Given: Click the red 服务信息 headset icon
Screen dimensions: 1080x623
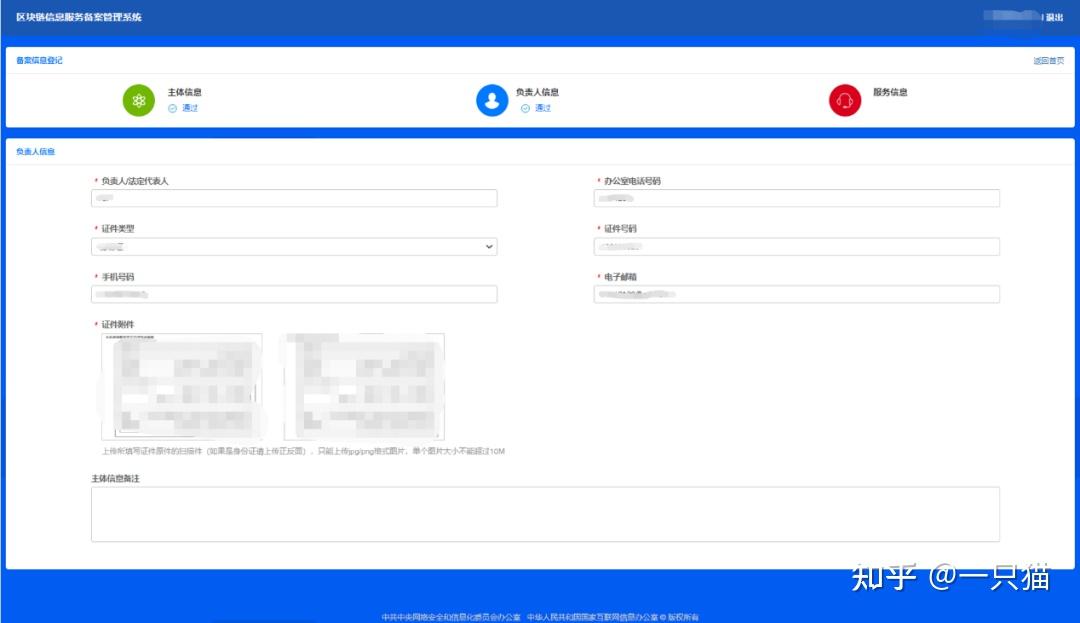Looking at the screenshot, I should click(x=845, y=100).
